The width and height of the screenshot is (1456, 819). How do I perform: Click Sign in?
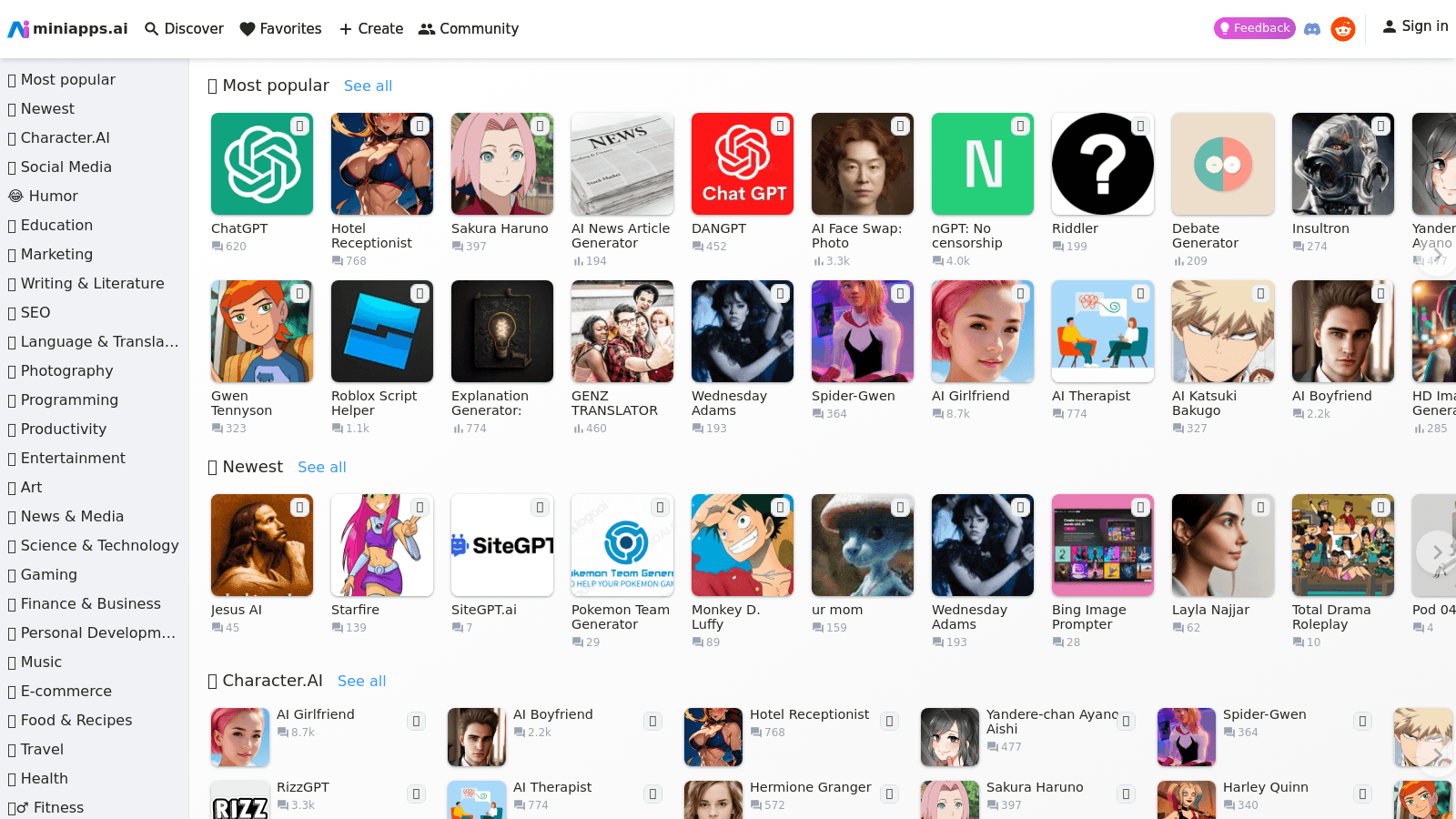click(x=1415, y=26)
